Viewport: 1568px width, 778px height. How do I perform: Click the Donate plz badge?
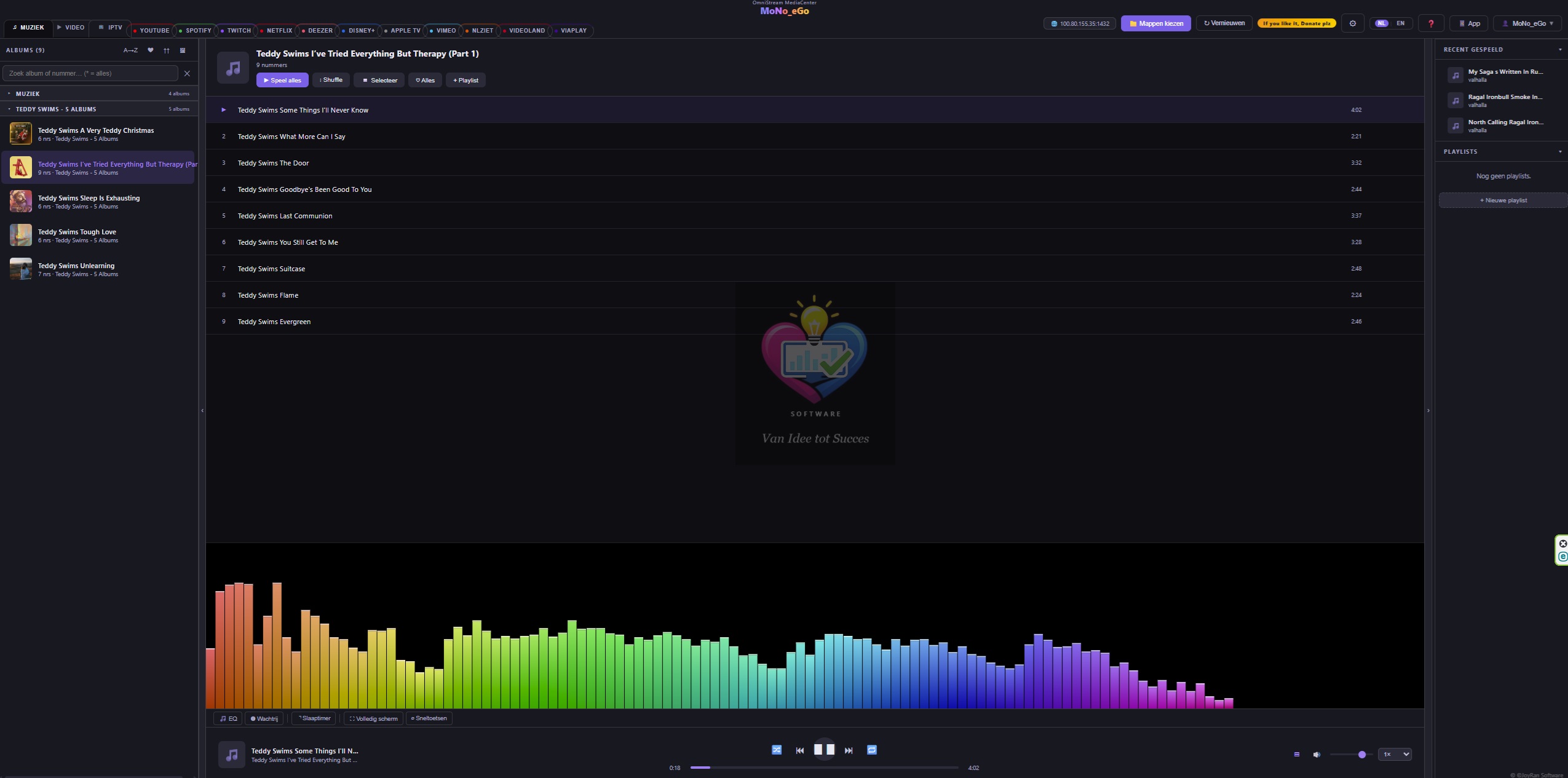click(x=1297, y=23)
